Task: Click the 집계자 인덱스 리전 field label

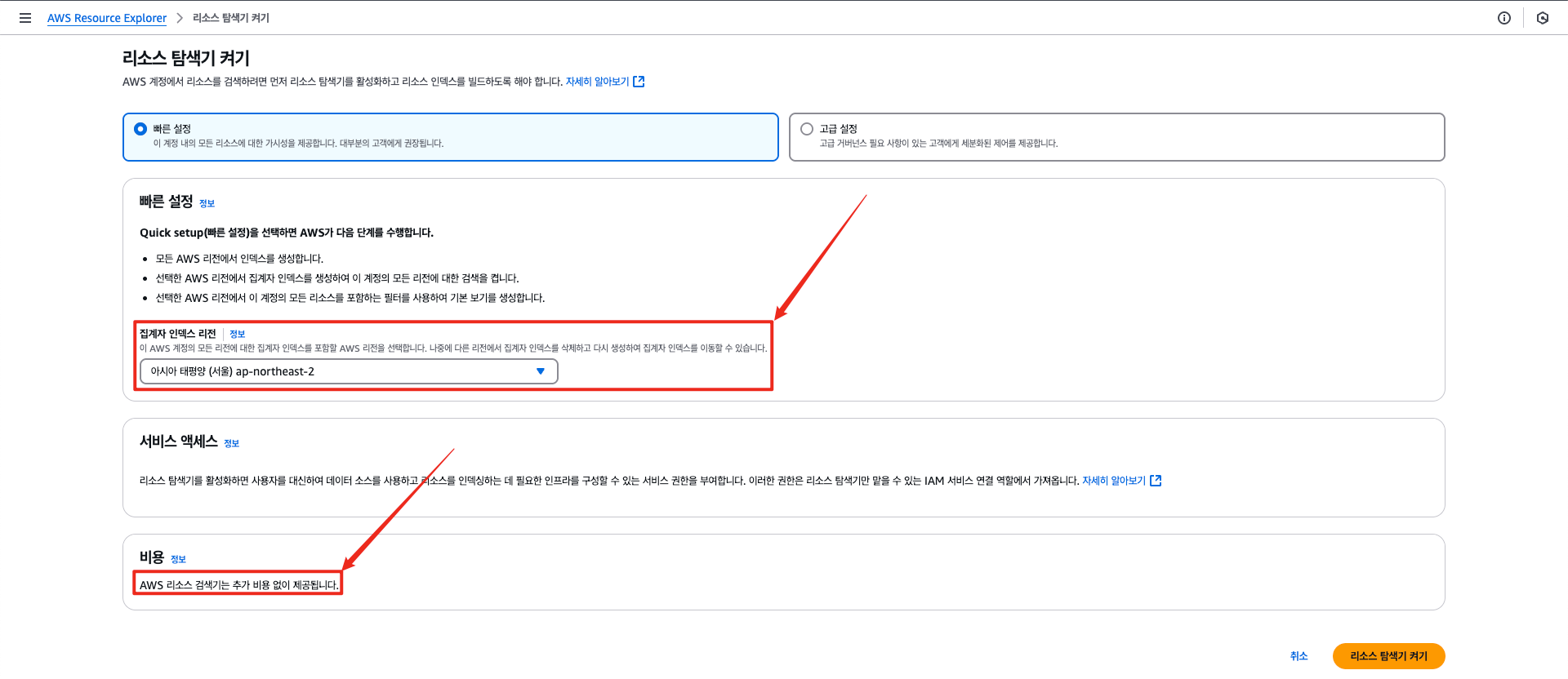Action: pyautogui.click(x=177, y=334)
